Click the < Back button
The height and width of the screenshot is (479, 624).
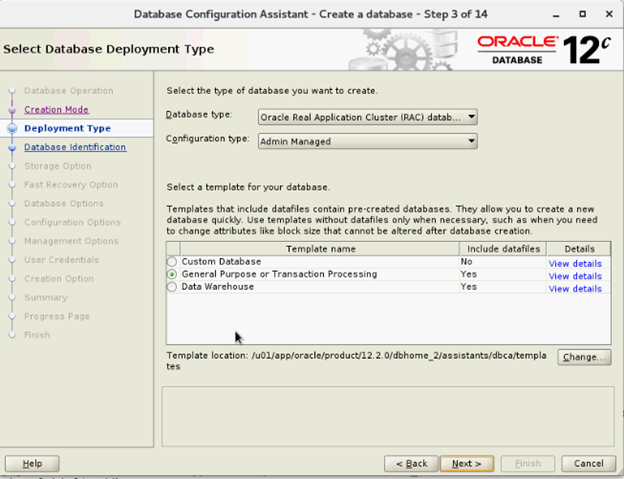[x=411, y=463]
